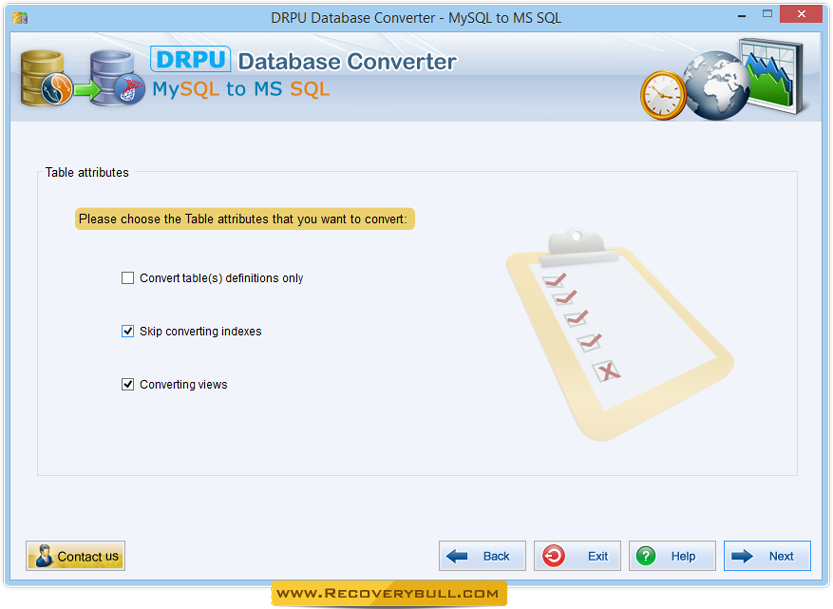Minimize the Database Converter window
Screen dimensions: 833x609
742,15
